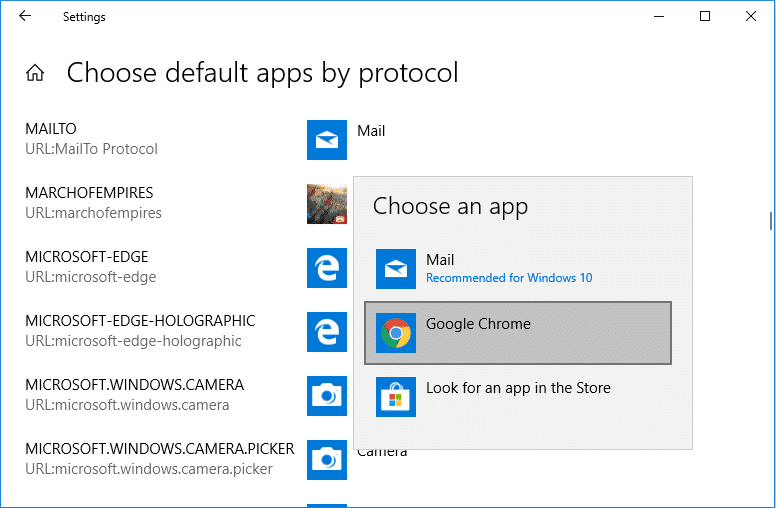Click the Choose an app heading

[450, 206]
